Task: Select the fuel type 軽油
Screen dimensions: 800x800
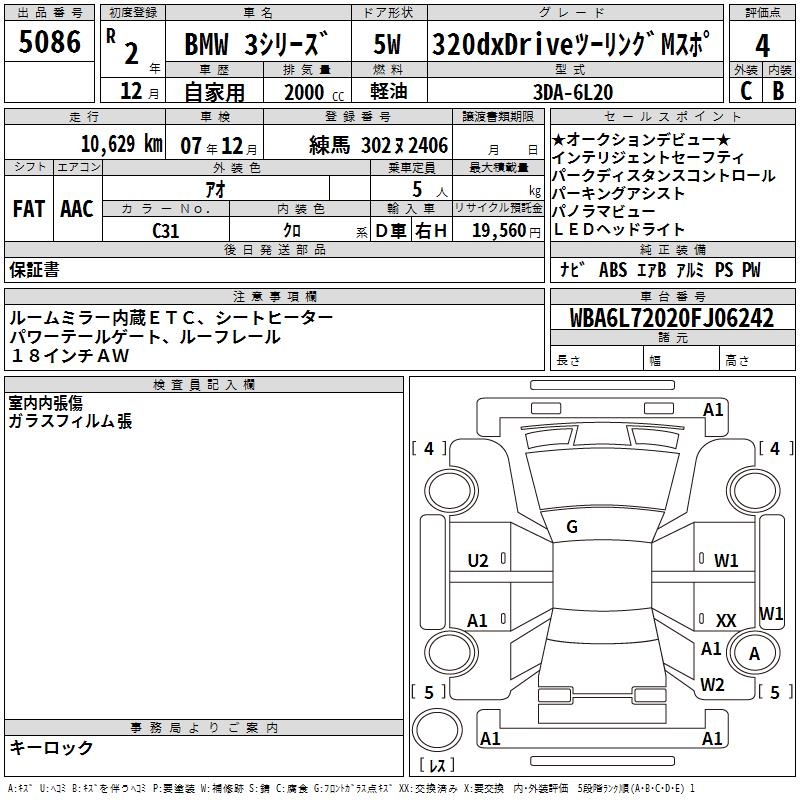Action: click(x=389, y=91)
